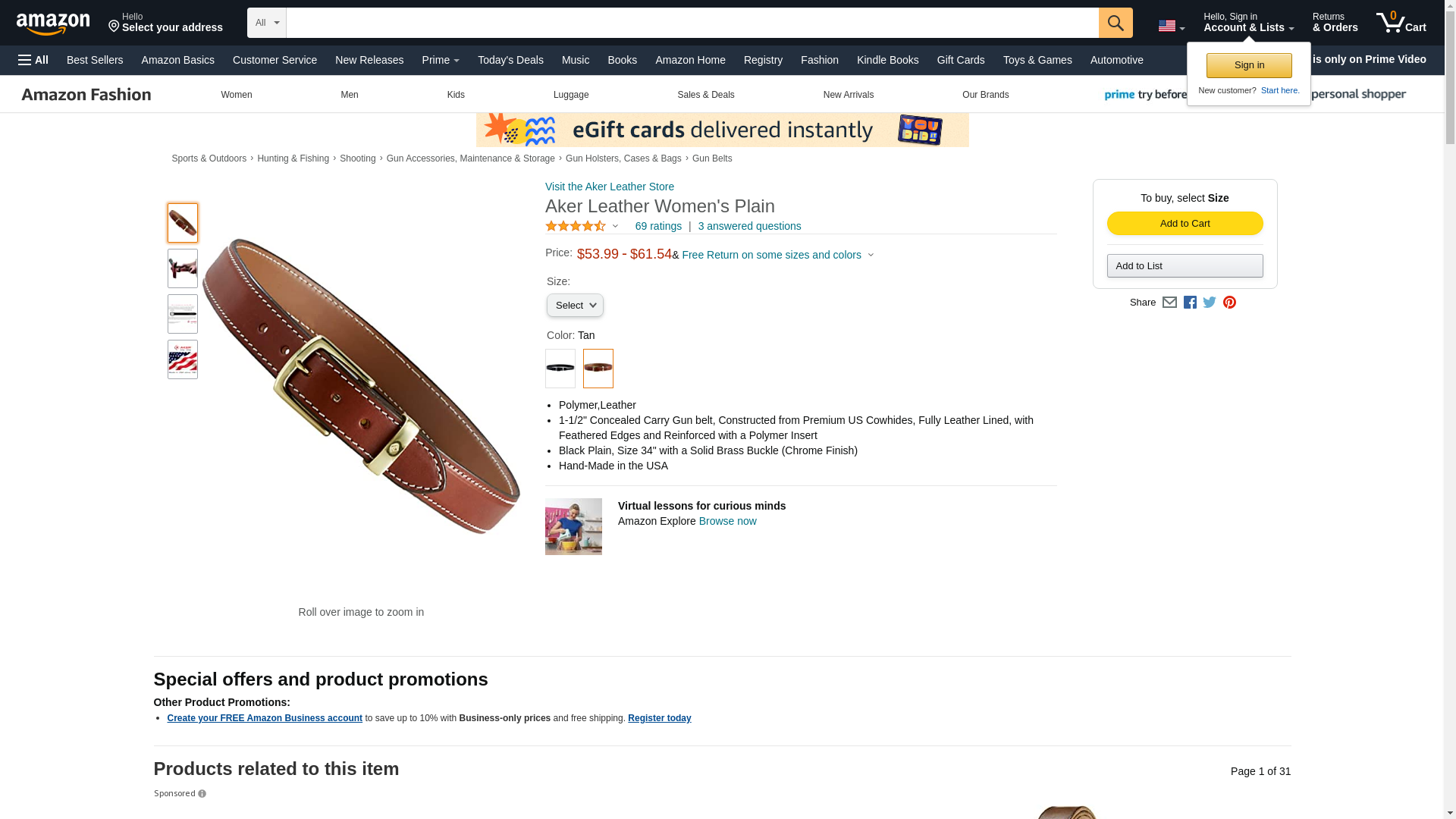Viewport: 1456px width, 819px height.
Task: Open the Size Select dropdown
Action: coord(575,306)
